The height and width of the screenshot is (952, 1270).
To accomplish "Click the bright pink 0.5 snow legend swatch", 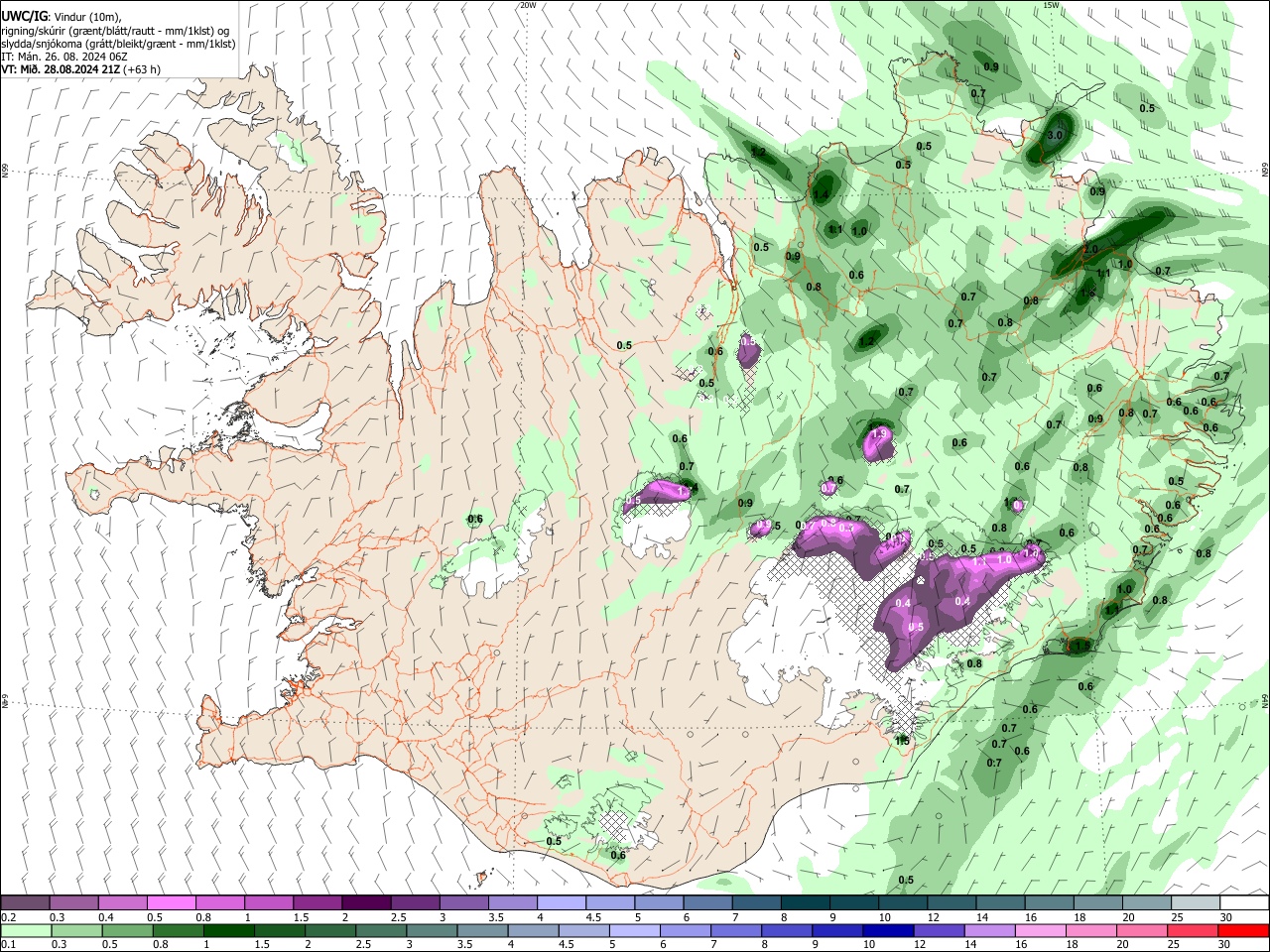I will (x=171, y=903).
